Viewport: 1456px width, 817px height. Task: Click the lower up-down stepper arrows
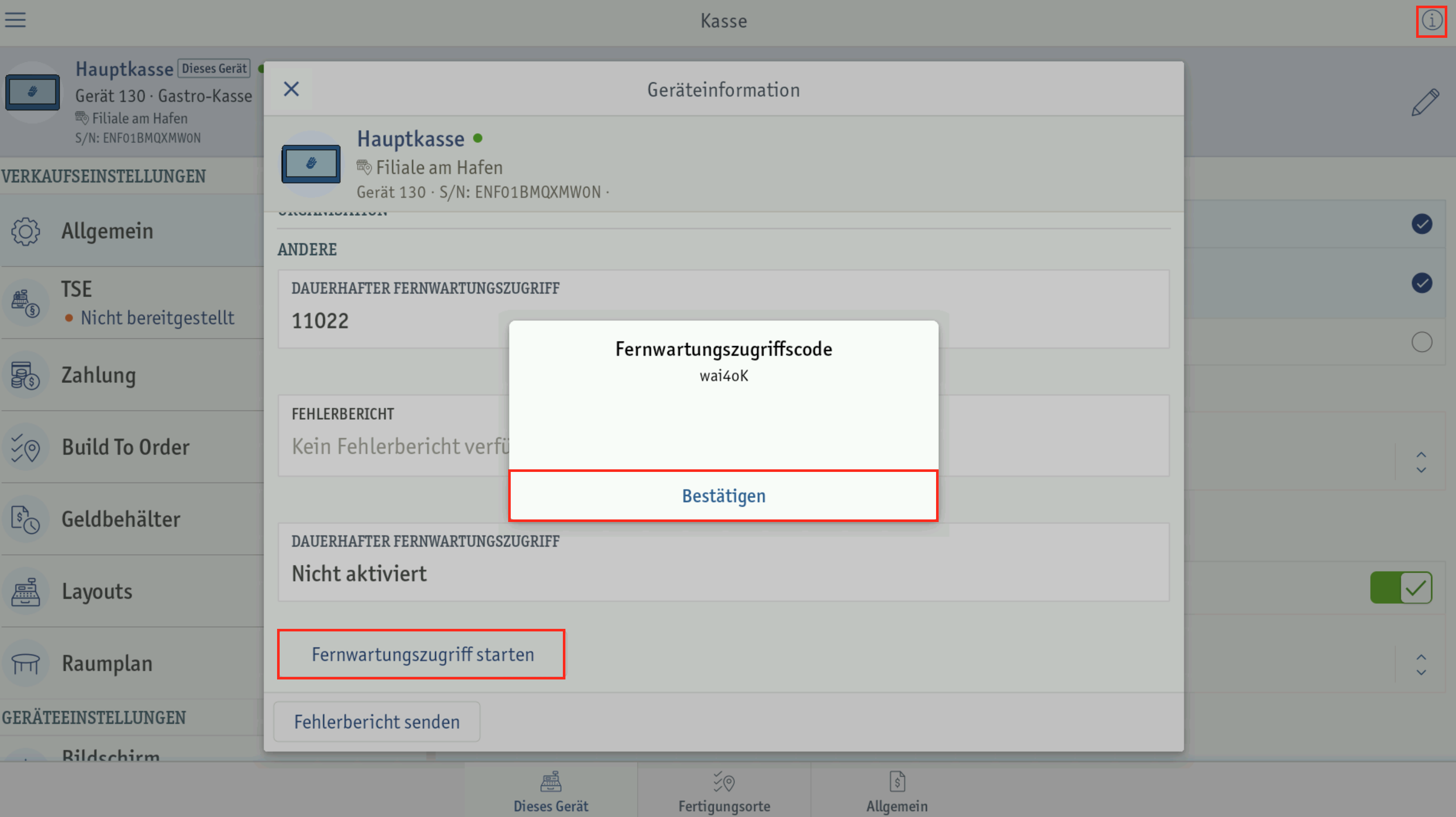pos(1421,664)
